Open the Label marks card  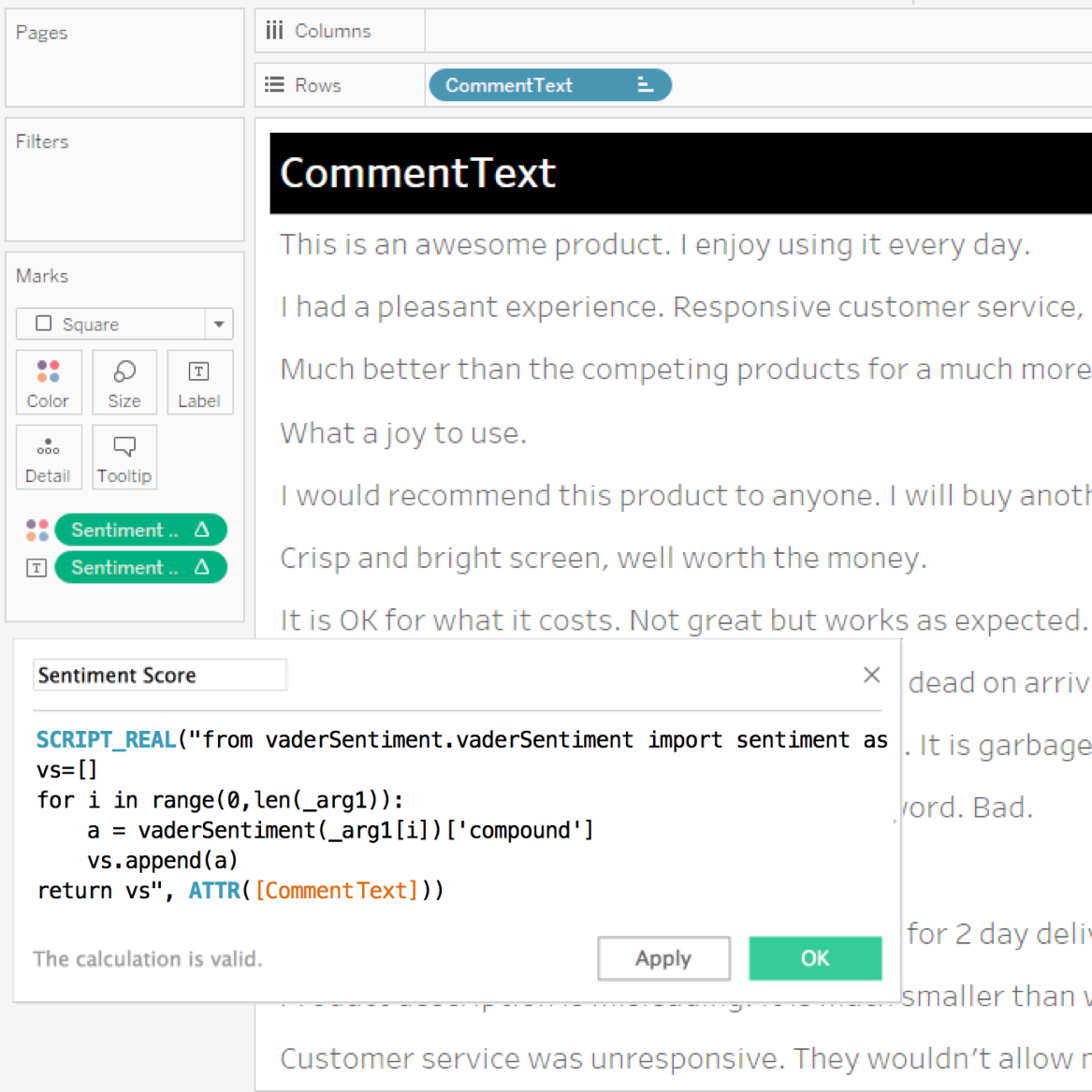198,382
